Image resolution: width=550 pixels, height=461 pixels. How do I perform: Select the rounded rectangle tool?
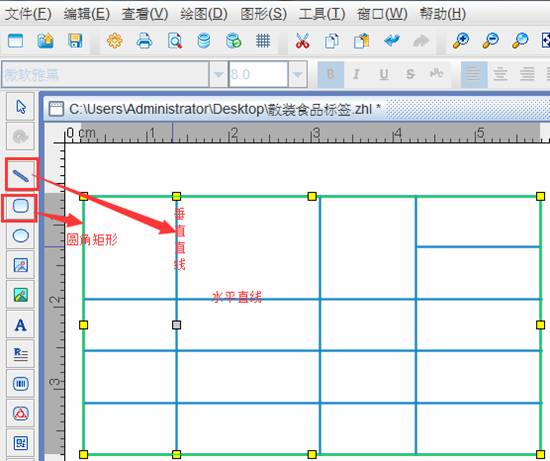20,206
